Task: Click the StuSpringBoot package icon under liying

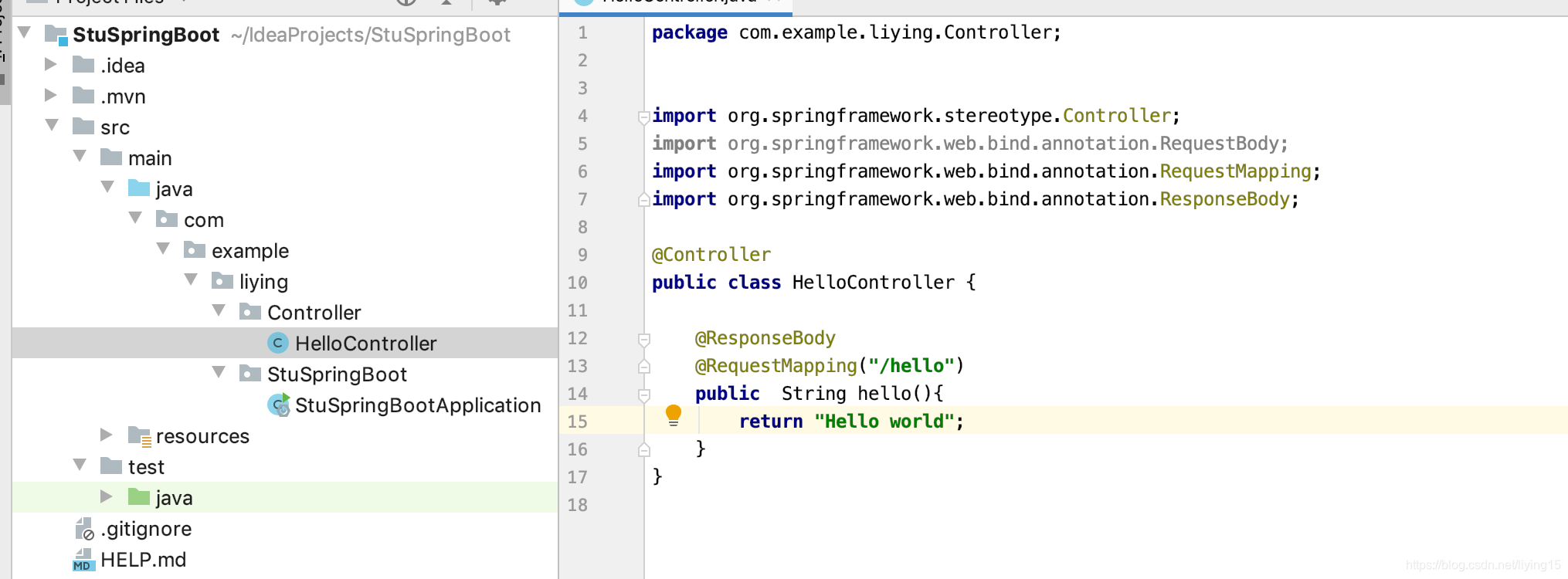Action: click(250, 373)
